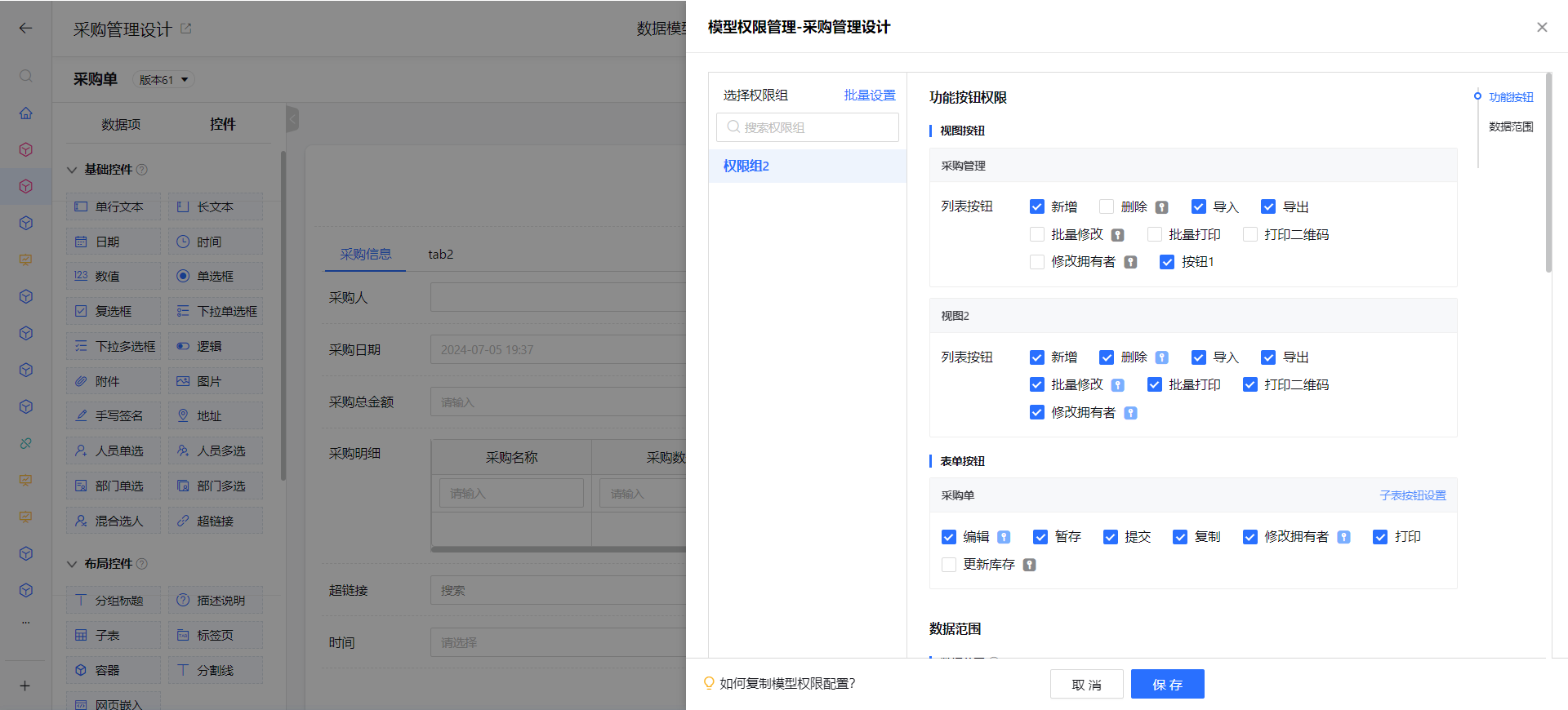Click the 采购日期 date field
This screenshot has height=710, width=1568.
click(558, 349)
